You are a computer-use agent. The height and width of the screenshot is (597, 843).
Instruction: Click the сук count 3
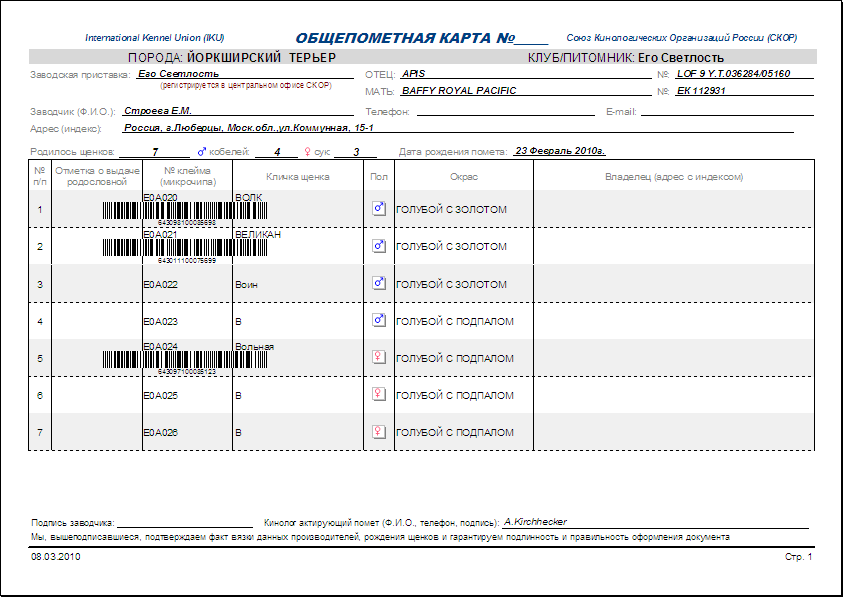tap(356, 152)
